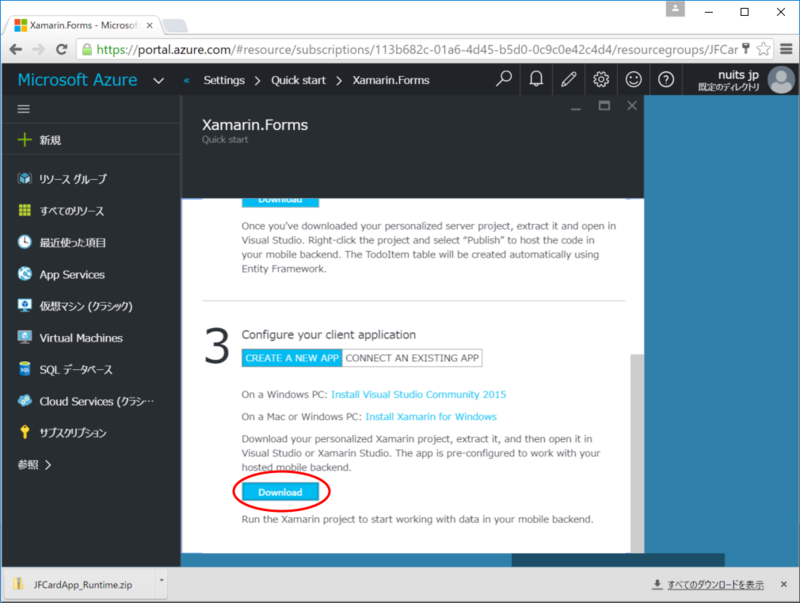This screenshot has height=603, width=800.
Task: Go to Settings breadcrumb
Action: 224,80
